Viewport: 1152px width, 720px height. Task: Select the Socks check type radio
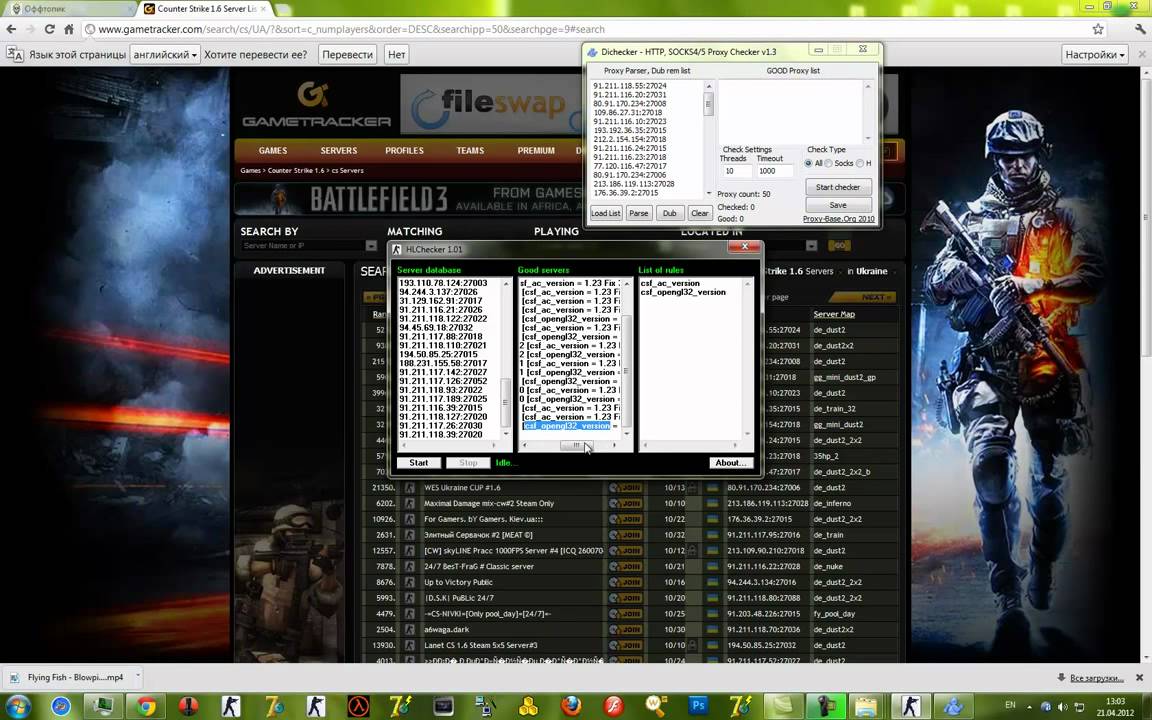pos(829,163)
